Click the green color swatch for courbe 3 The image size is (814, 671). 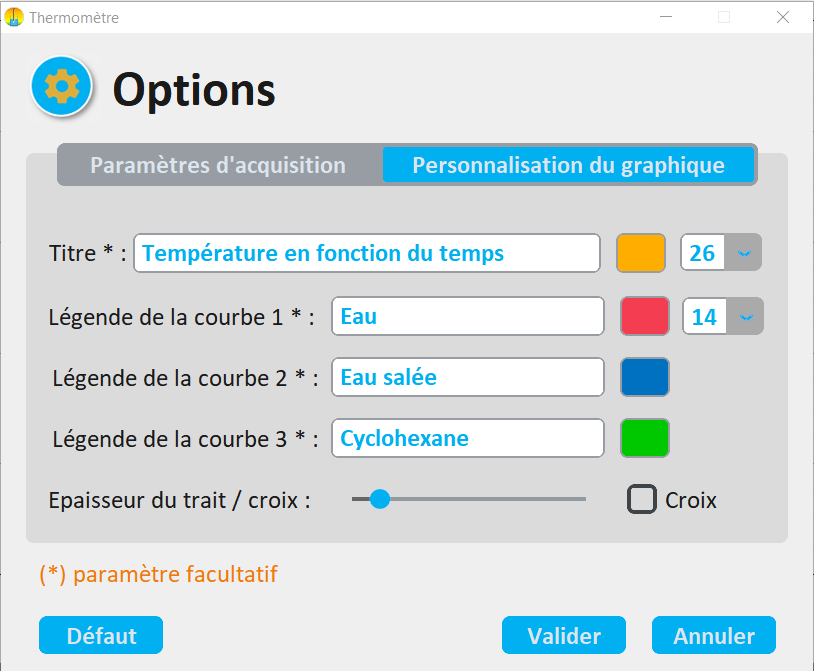coord(645,438)
